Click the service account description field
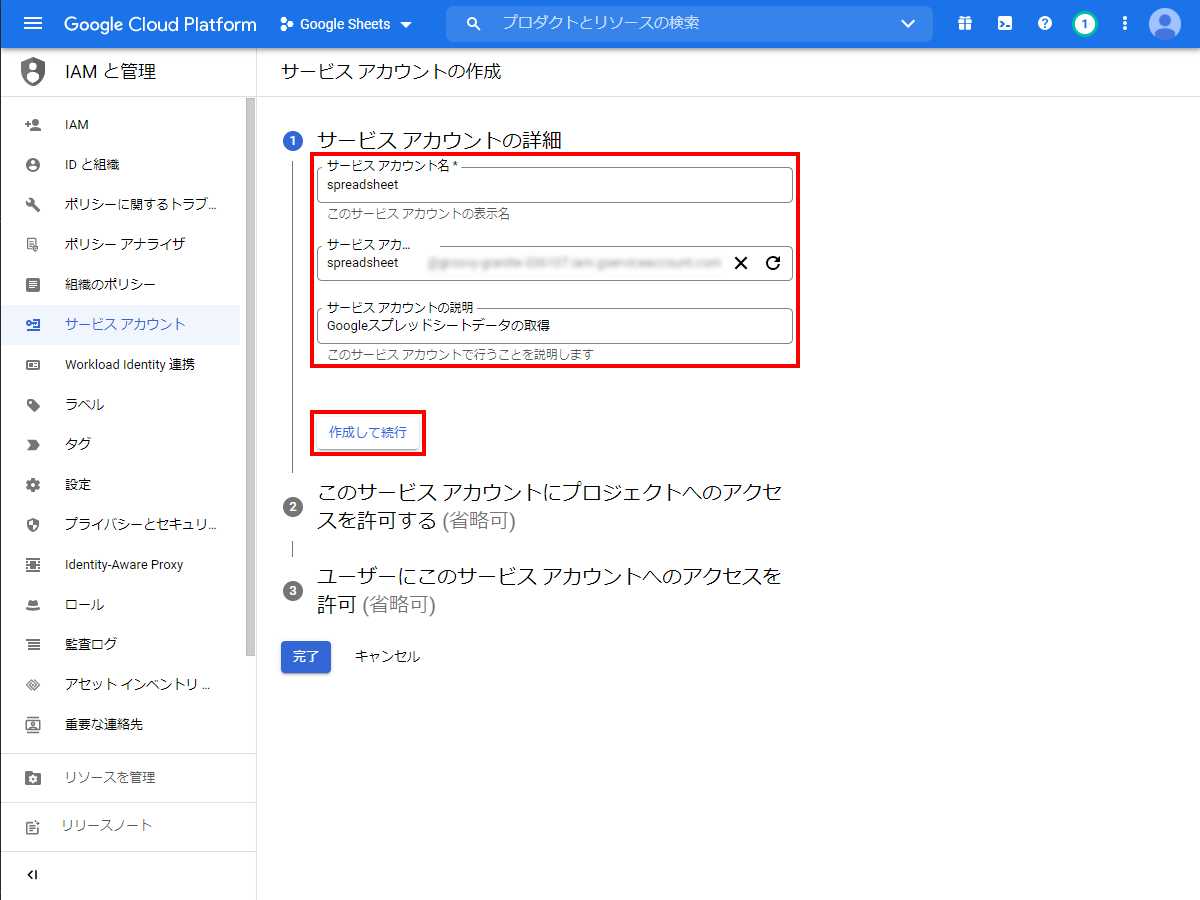 [x=555, y=326]
